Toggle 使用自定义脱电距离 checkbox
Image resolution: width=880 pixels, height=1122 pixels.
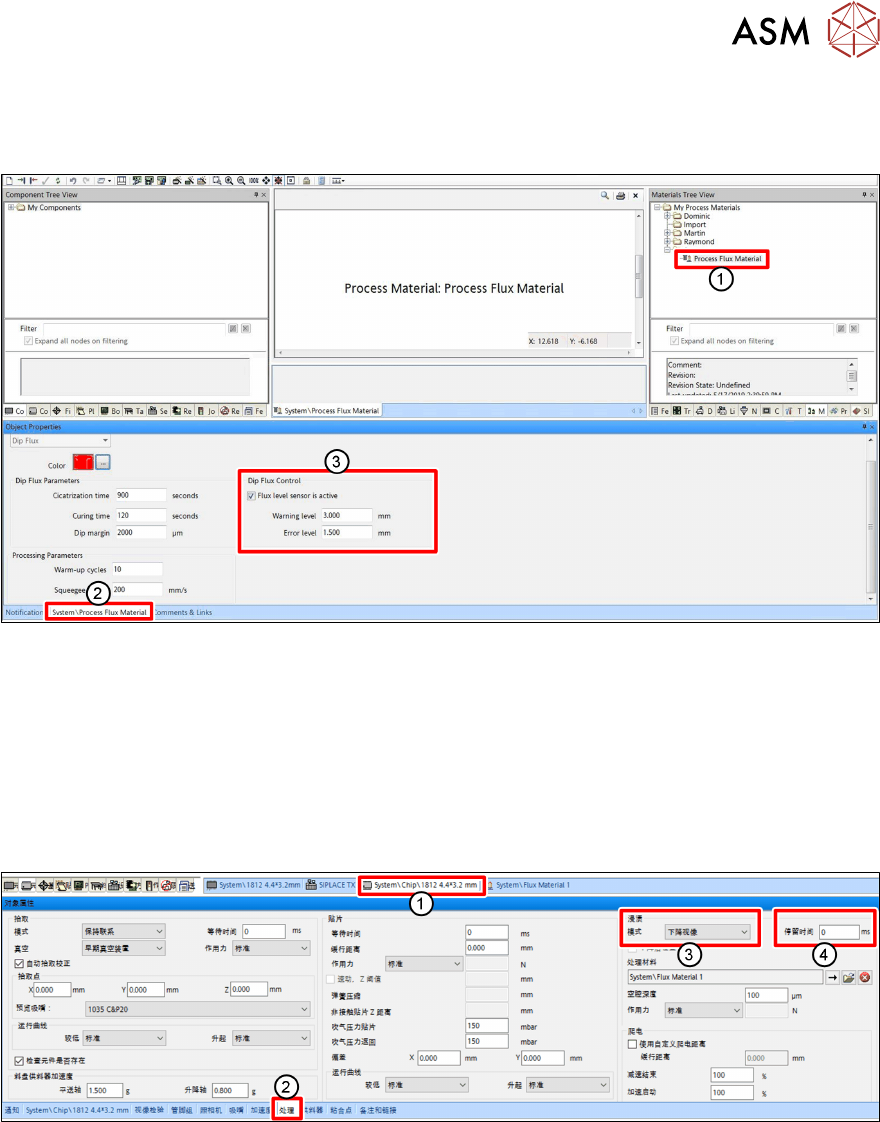tap(632, 1044)
